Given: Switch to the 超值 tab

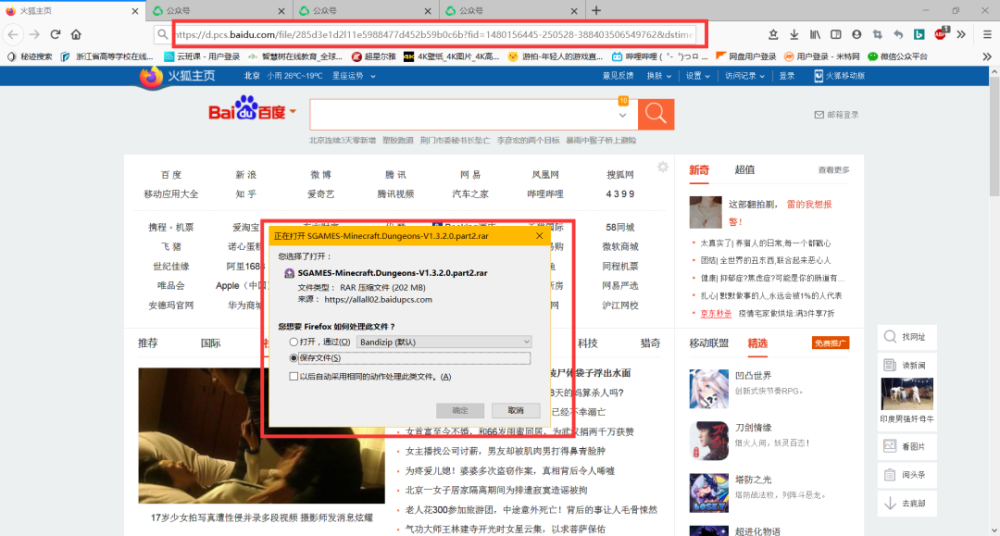Looking at the screenshot, I should click(x=744, y=170).
